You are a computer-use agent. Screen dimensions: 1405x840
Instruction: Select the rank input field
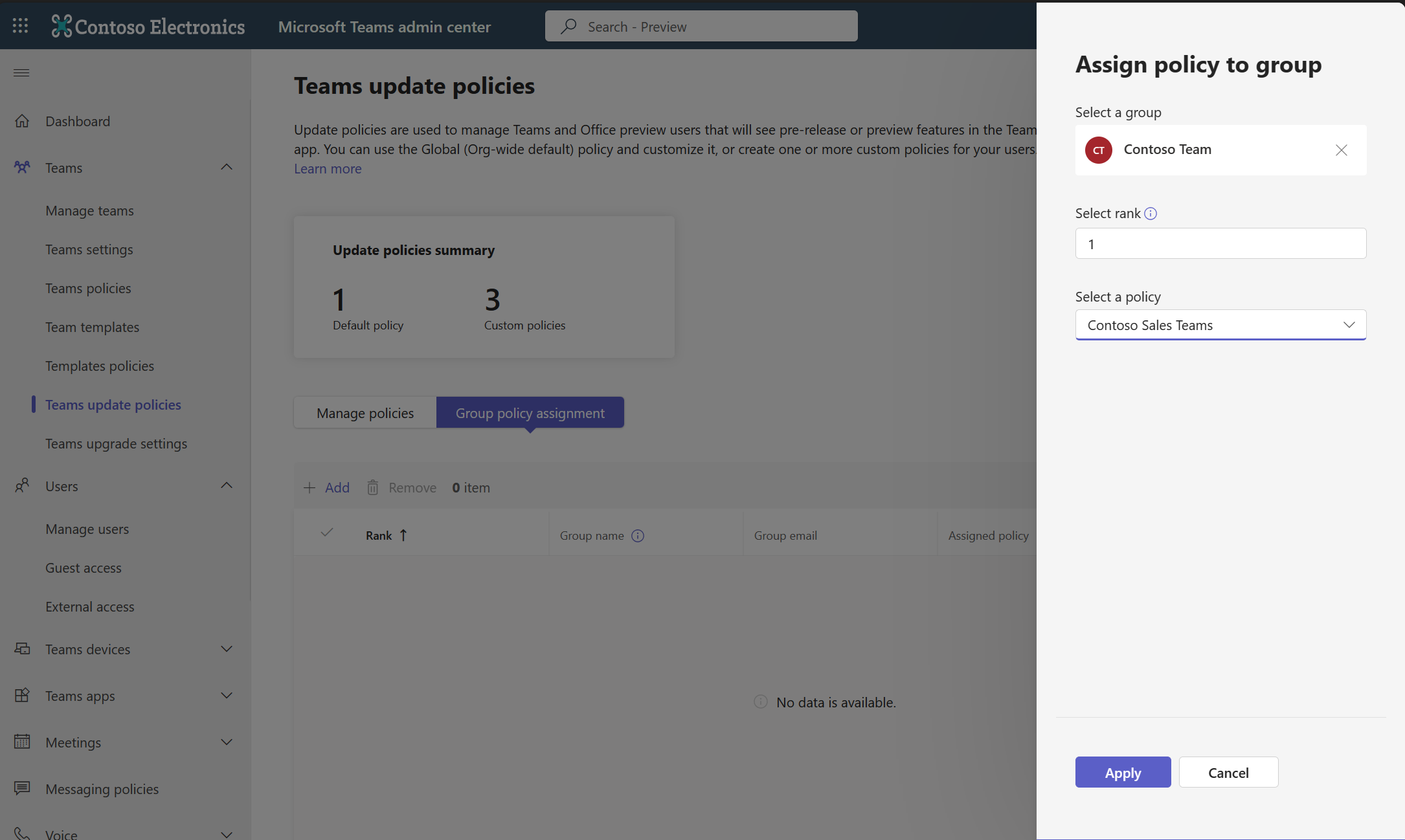click(x=1220, y=243)
